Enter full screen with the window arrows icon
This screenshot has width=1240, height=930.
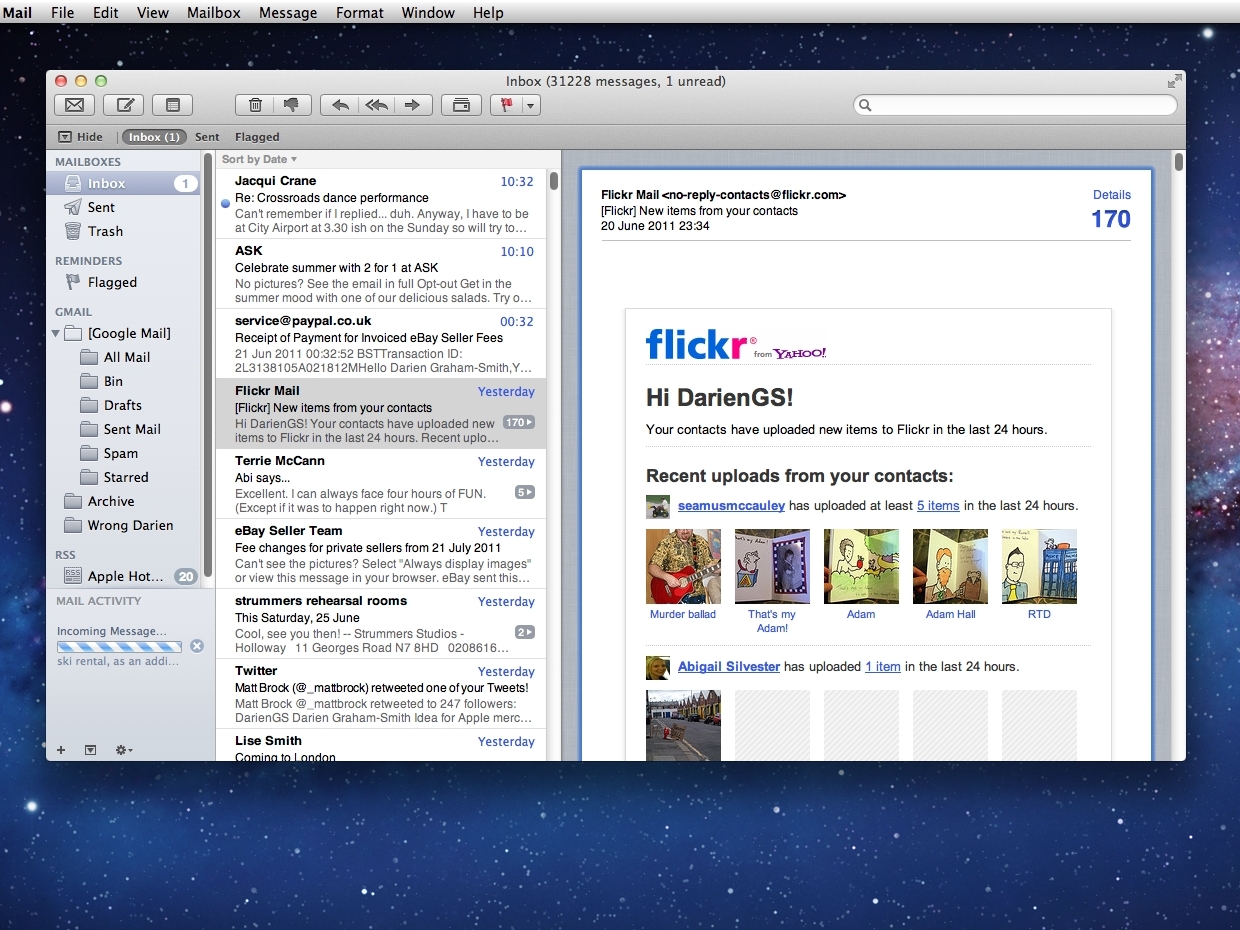click(1174, 81)
